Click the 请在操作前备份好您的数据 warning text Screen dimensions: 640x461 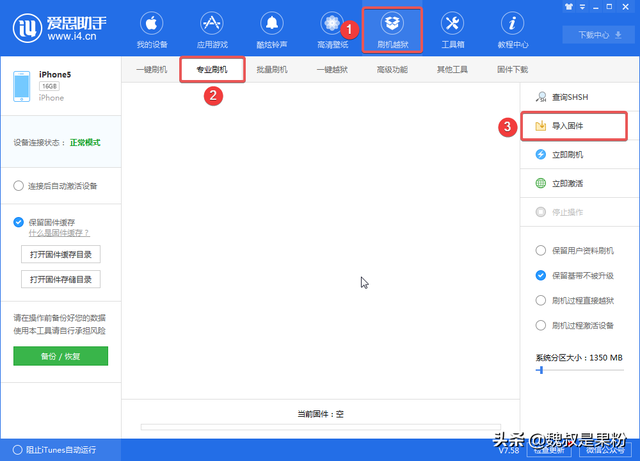point(60,318)
